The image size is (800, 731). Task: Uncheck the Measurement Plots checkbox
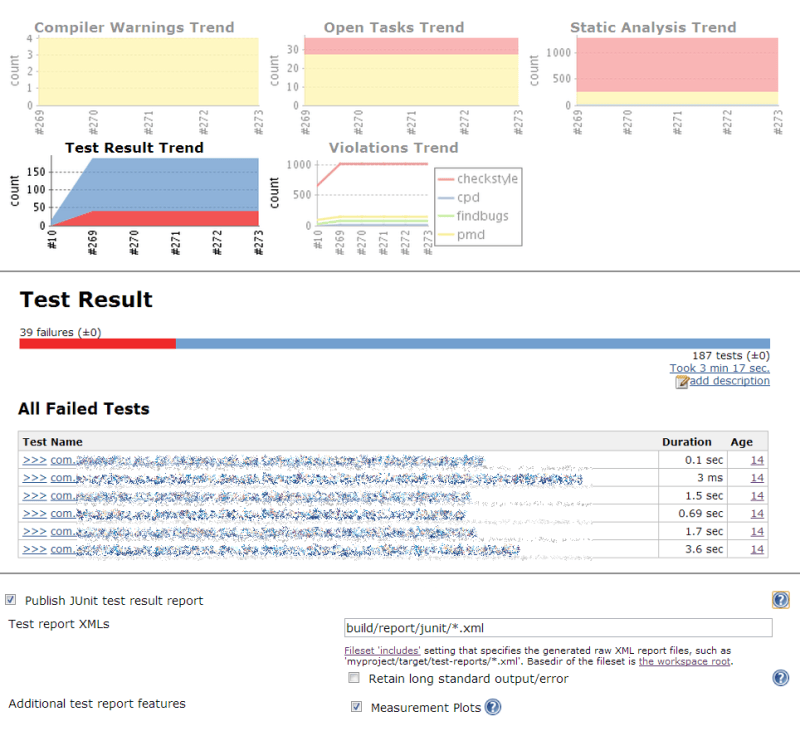[x=356, y=707]
